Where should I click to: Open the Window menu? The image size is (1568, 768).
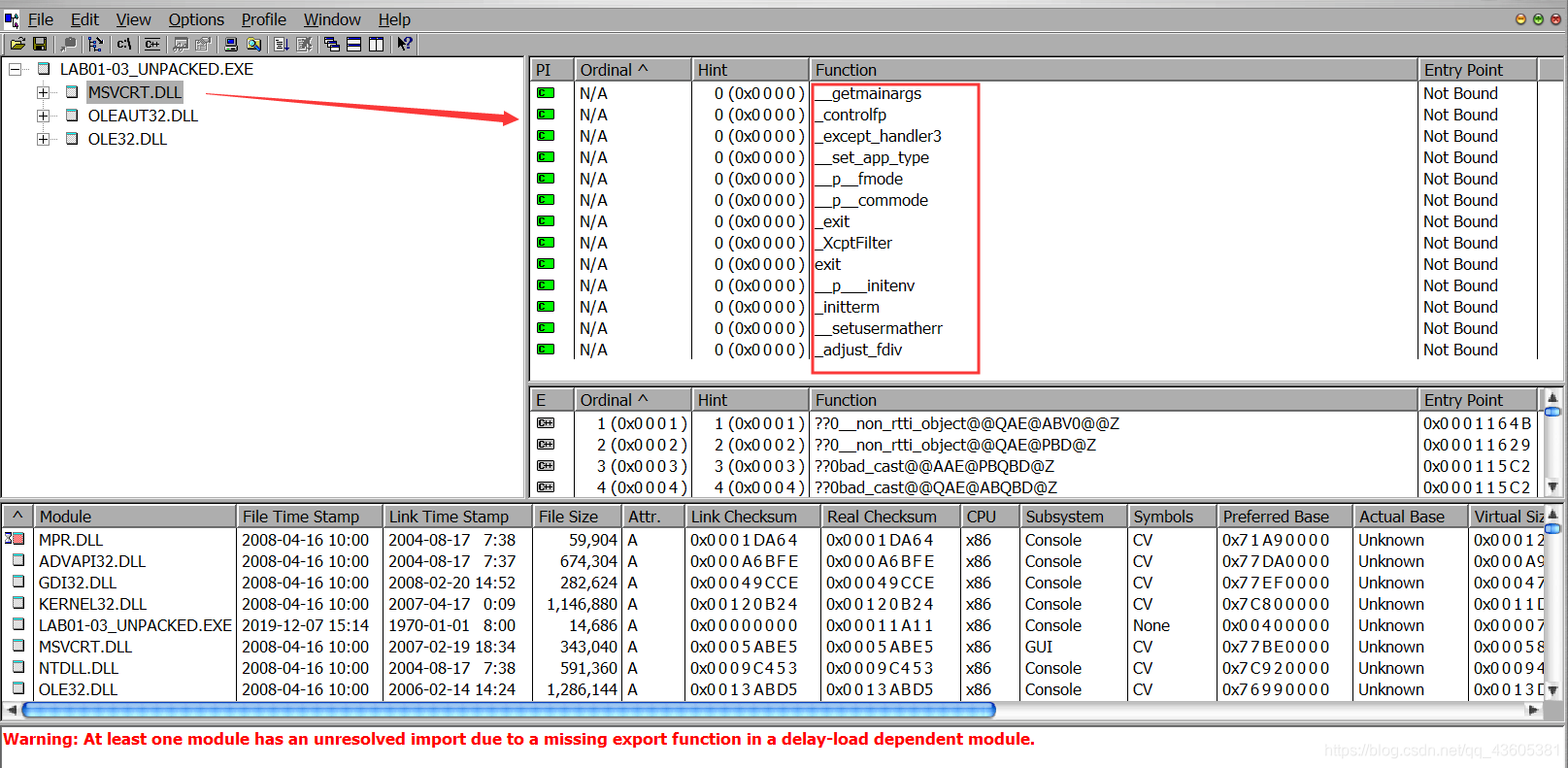332,19
